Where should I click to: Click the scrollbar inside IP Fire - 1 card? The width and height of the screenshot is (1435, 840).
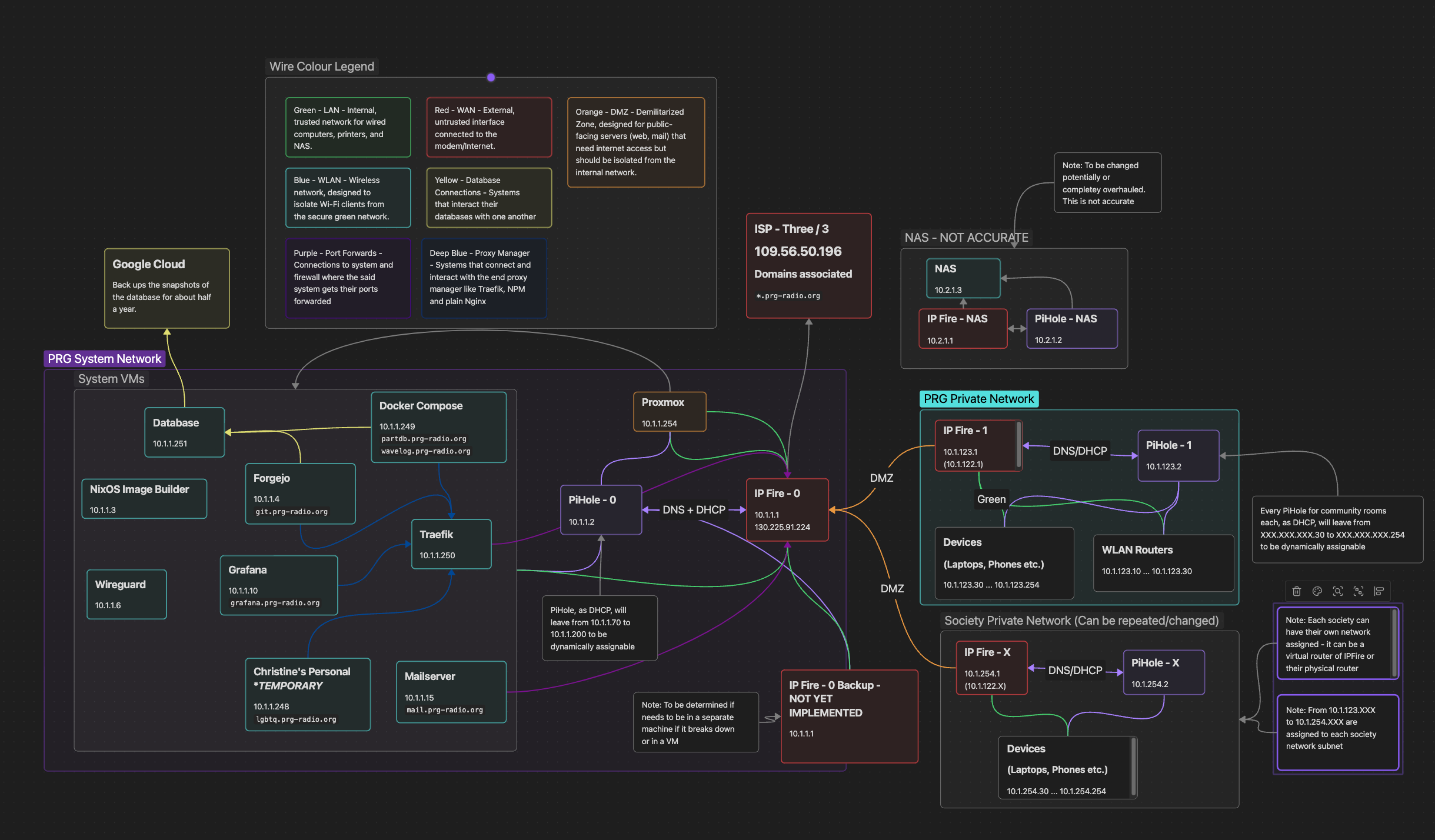tap(1018, 445)
